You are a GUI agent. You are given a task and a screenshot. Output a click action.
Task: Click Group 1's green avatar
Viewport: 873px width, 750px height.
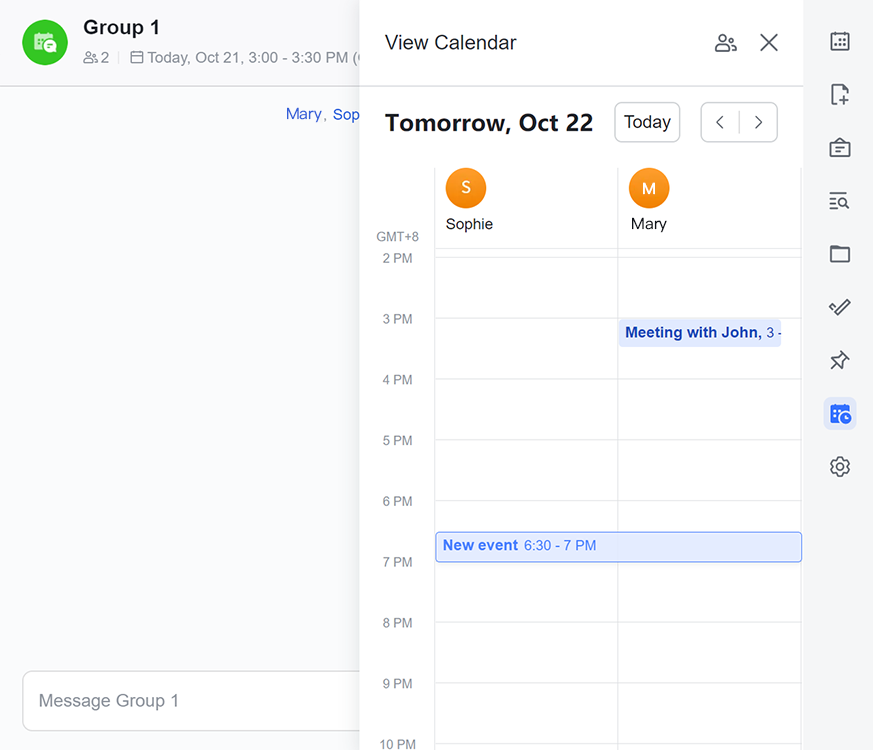(44, 43)
